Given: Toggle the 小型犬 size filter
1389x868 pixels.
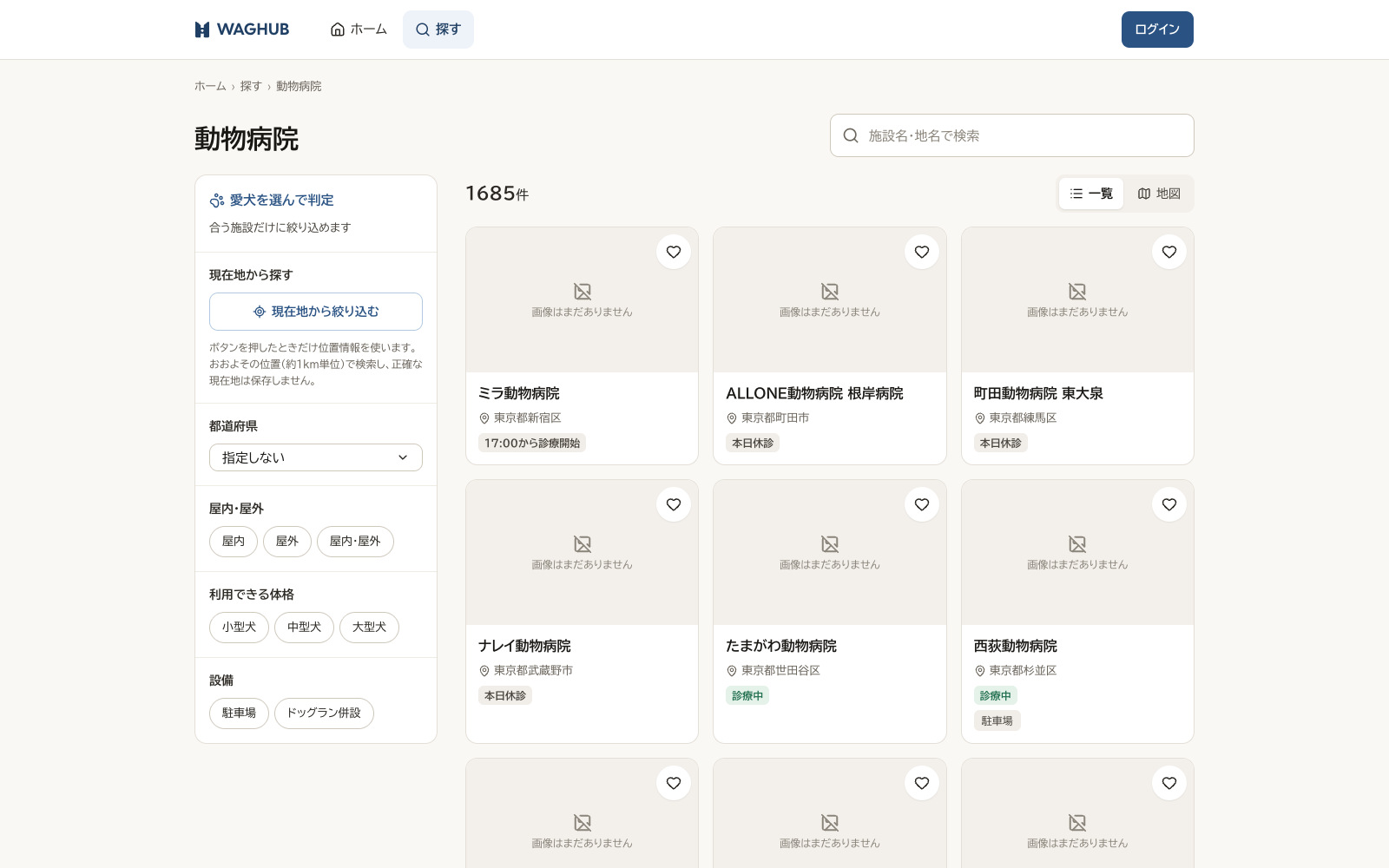Looking at the screenshot, I should 239,628.
